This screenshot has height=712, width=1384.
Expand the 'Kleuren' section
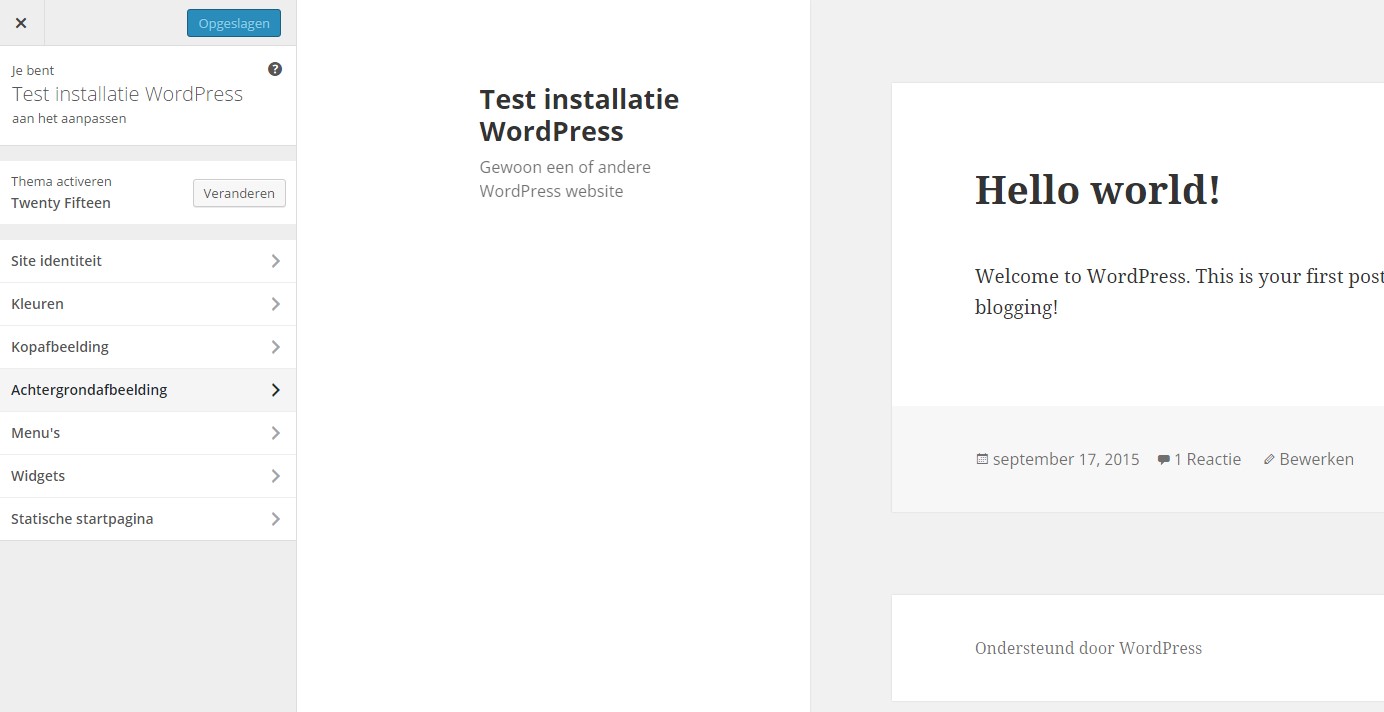(37, 303)
